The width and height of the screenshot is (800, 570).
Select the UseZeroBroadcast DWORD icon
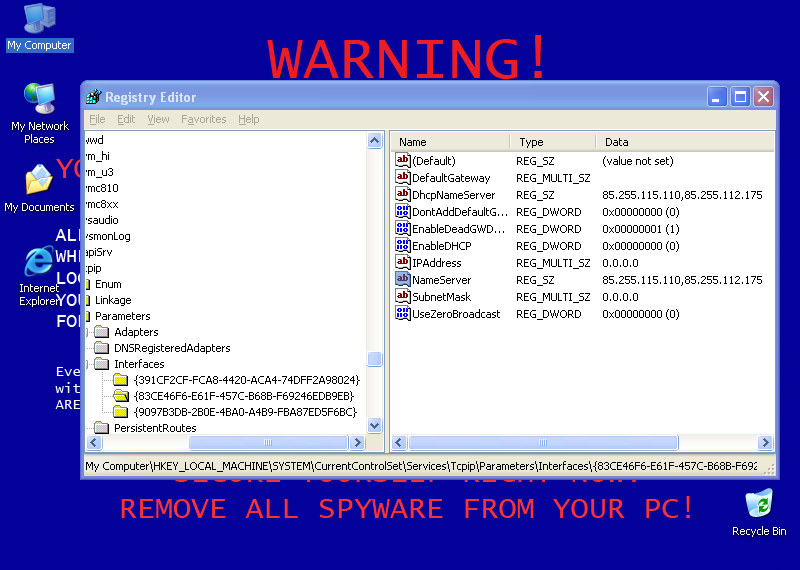click(x=403, y=313)
